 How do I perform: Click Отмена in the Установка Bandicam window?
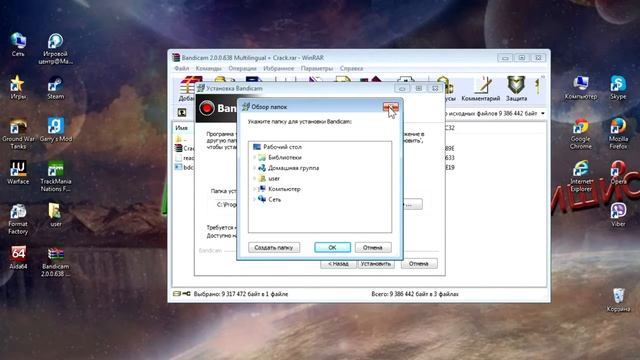(x=419, y=264)
